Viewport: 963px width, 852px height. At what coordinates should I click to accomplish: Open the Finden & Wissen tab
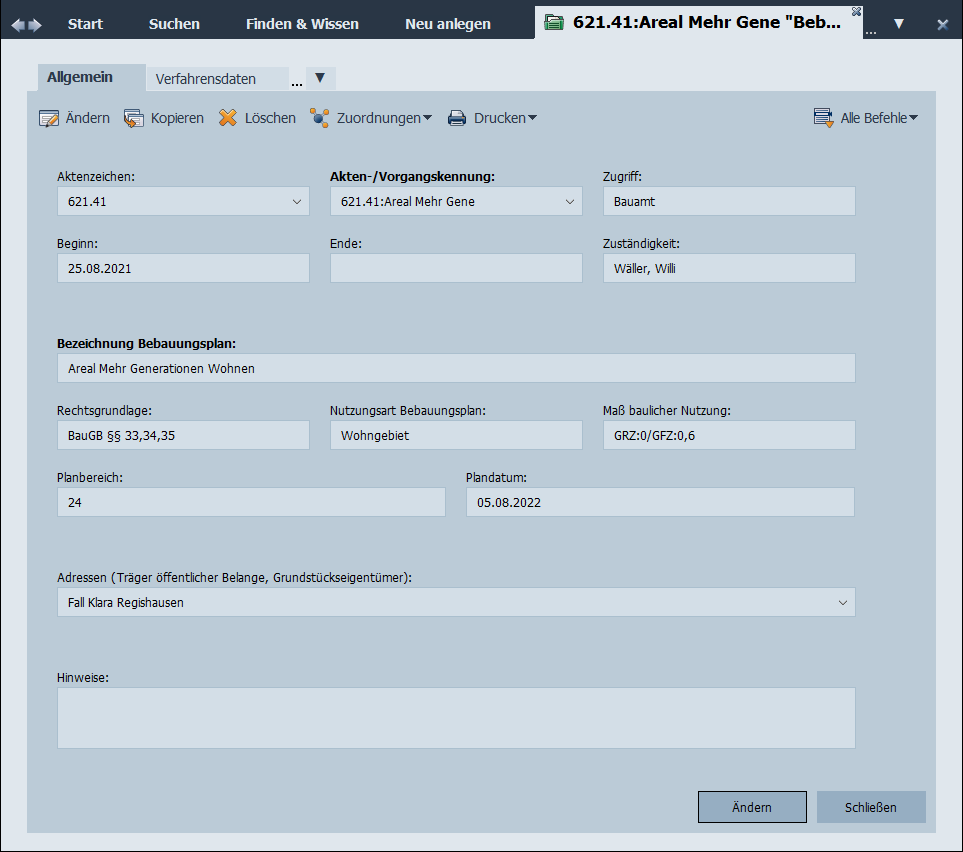coord(302,24)
